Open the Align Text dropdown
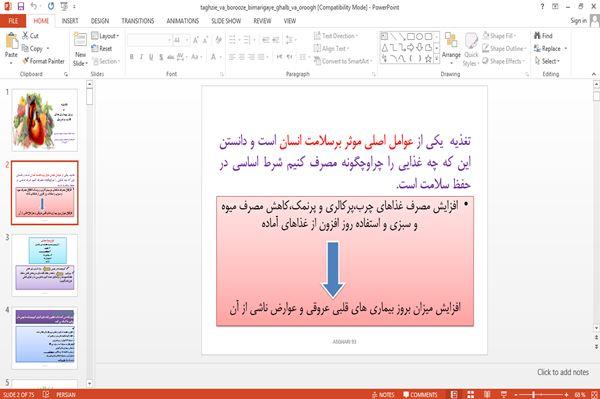Screen dimensions: 600x399 click(x=331, y=48)
